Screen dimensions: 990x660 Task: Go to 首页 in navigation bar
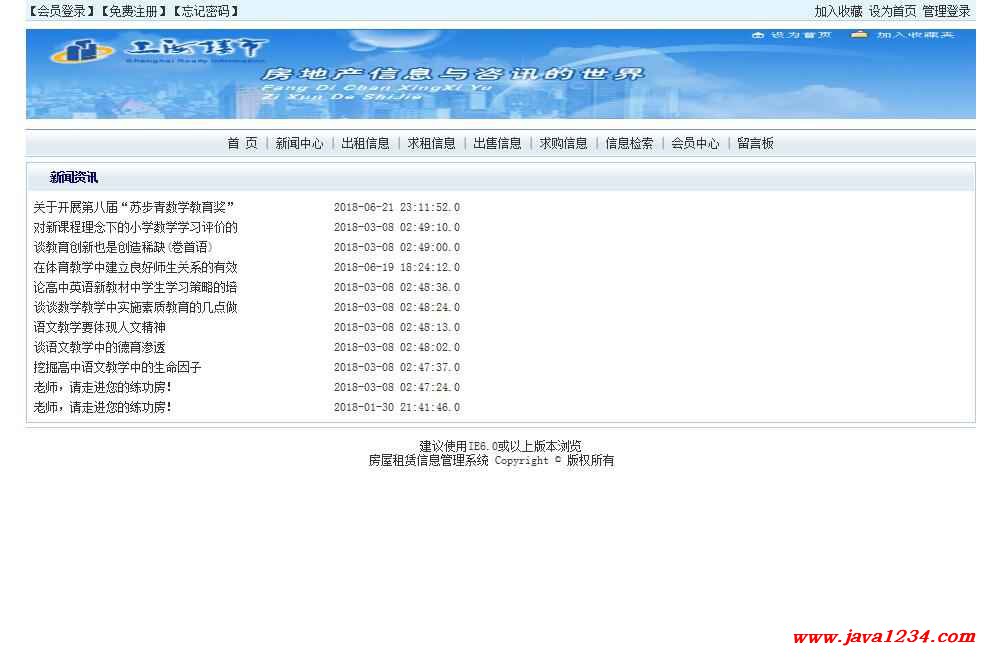(242, 143)
